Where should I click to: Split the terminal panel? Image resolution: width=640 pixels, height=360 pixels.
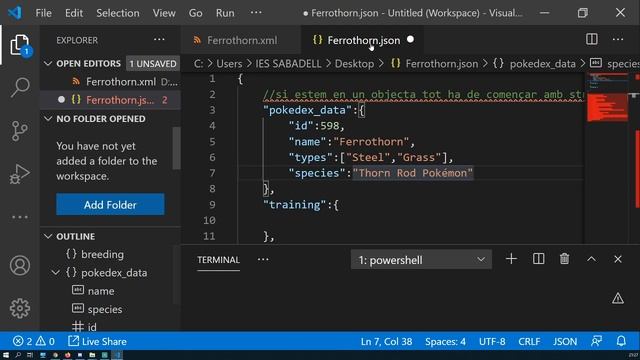pyautogui.click(x=538, y=259)
